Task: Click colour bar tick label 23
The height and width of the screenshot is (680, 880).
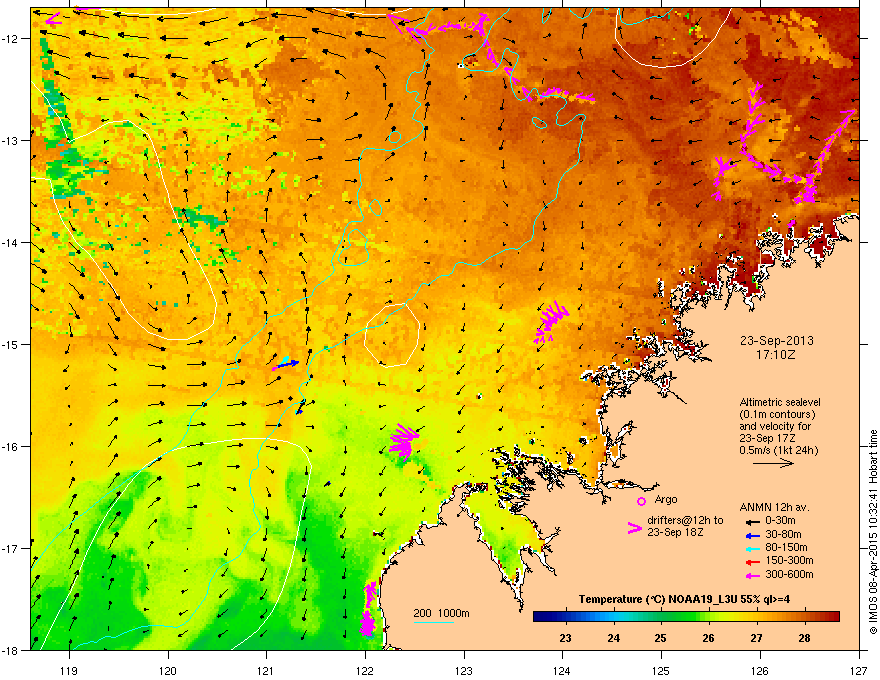Action: coord(565,638)
